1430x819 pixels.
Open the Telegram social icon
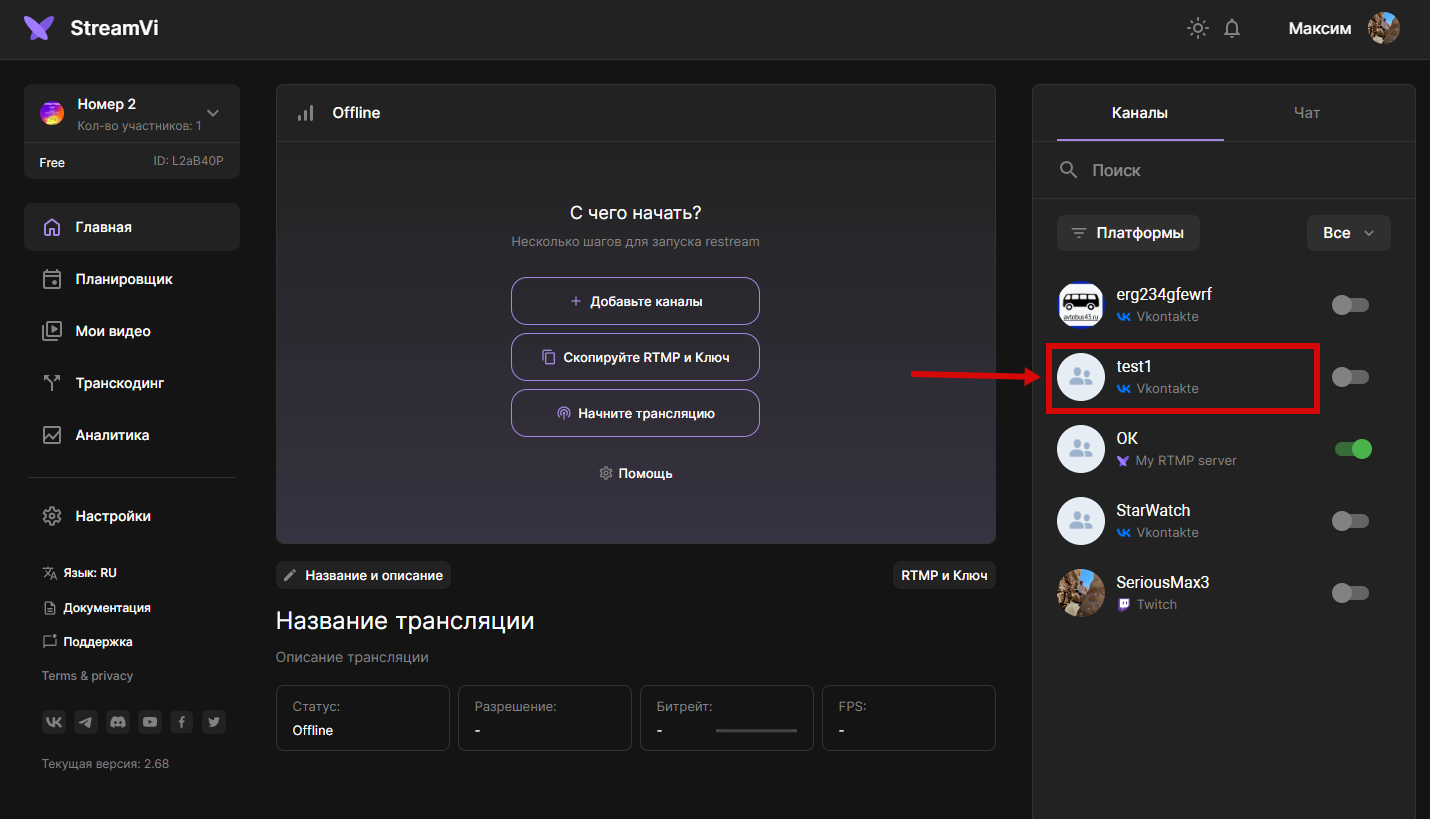(86, 721)
